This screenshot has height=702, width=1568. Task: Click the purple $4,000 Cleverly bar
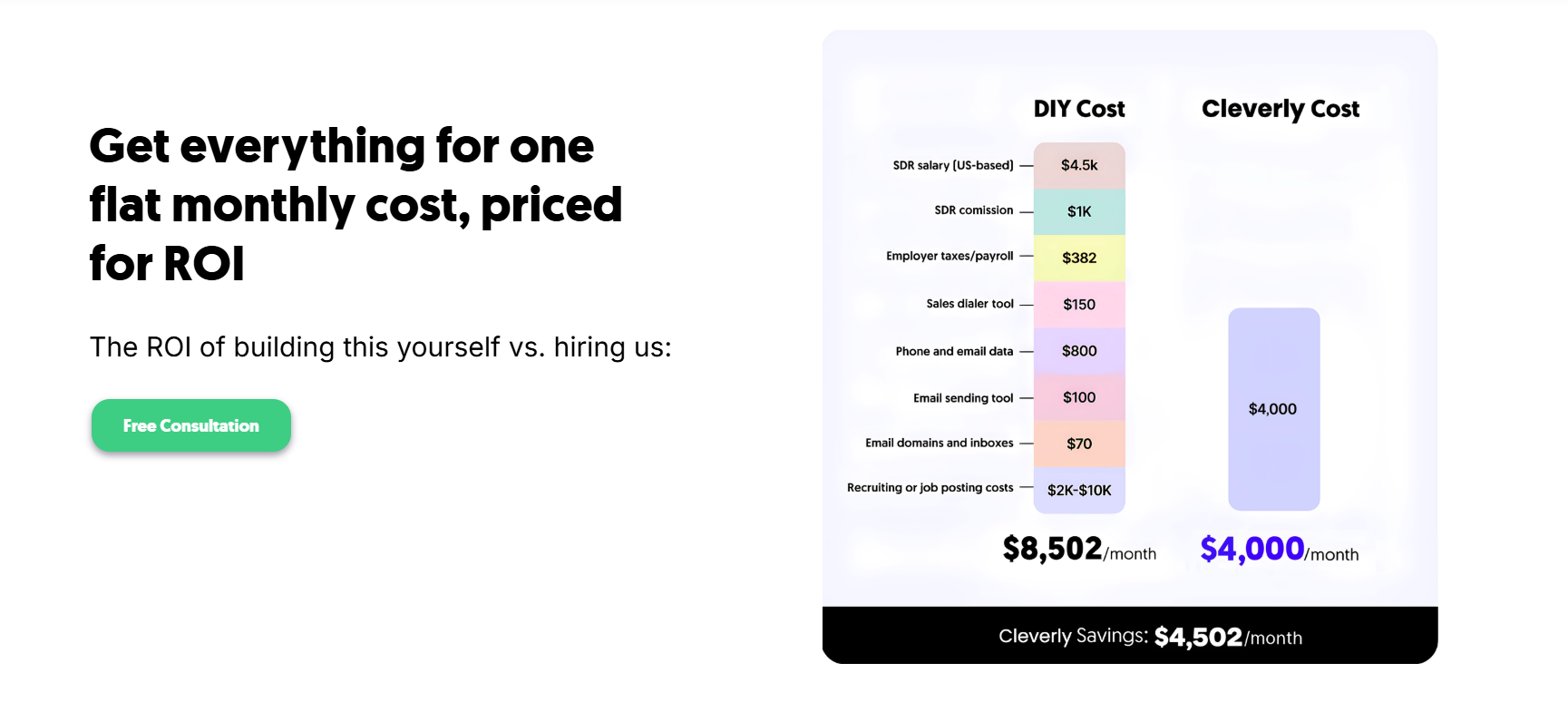[x=1273, y=409]
